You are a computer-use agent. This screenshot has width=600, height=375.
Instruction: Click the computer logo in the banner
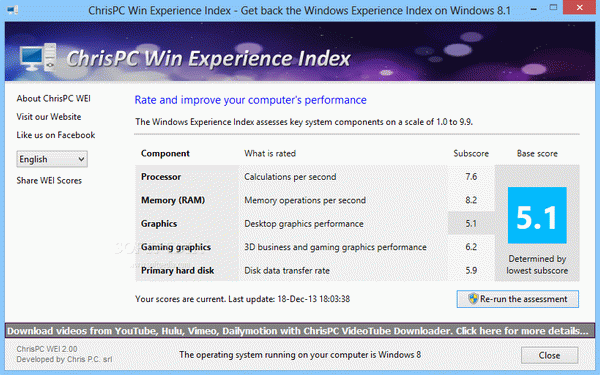[38, 57]
